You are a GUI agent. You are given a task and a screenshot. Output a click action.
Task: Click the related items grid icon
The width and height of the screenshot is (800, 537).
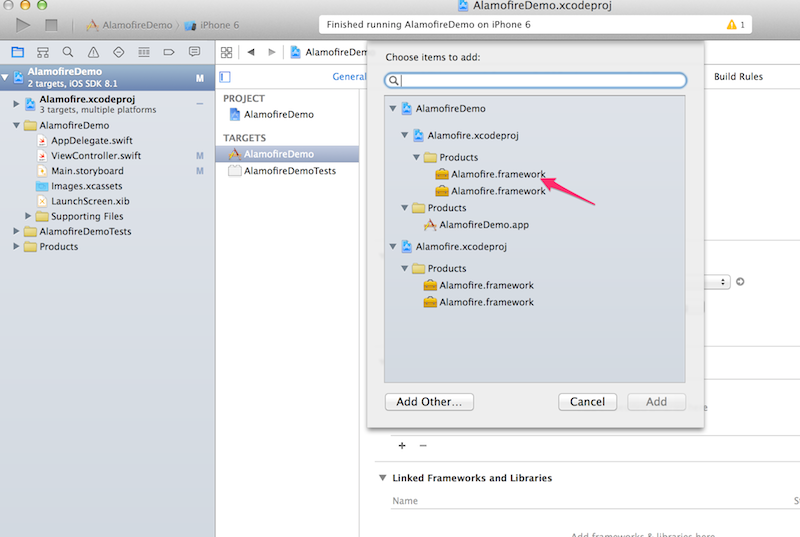pyautogui.click(x=227, y=52)
